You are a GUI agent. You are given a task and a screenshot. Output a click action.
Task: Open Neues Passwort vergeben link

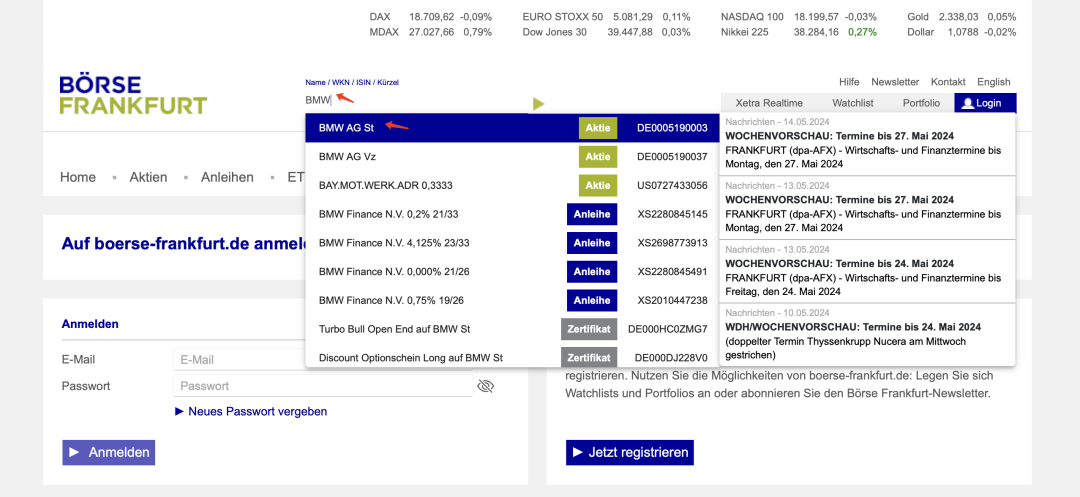tap(257, 411)
